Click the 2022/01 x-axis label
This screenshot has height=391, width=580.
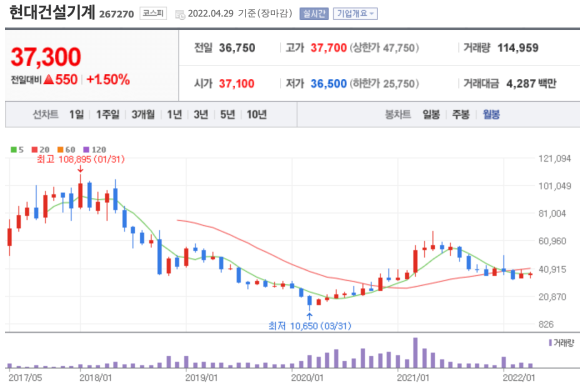coord(519,378)
